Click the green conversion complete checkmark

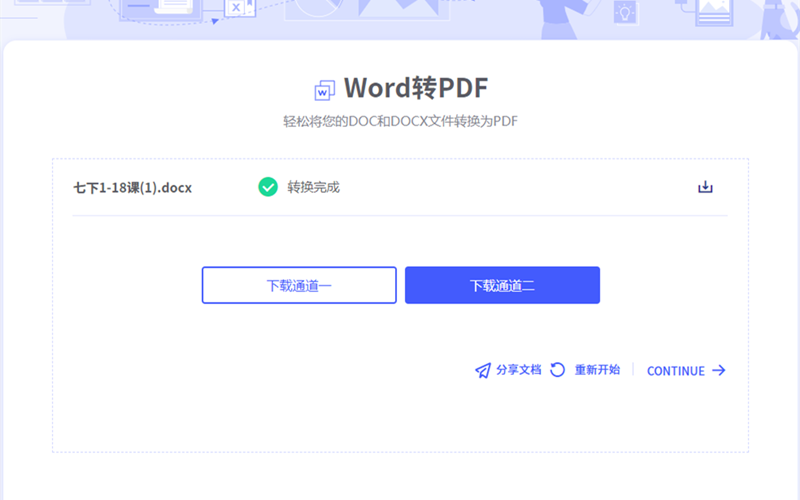pos(268,187)
